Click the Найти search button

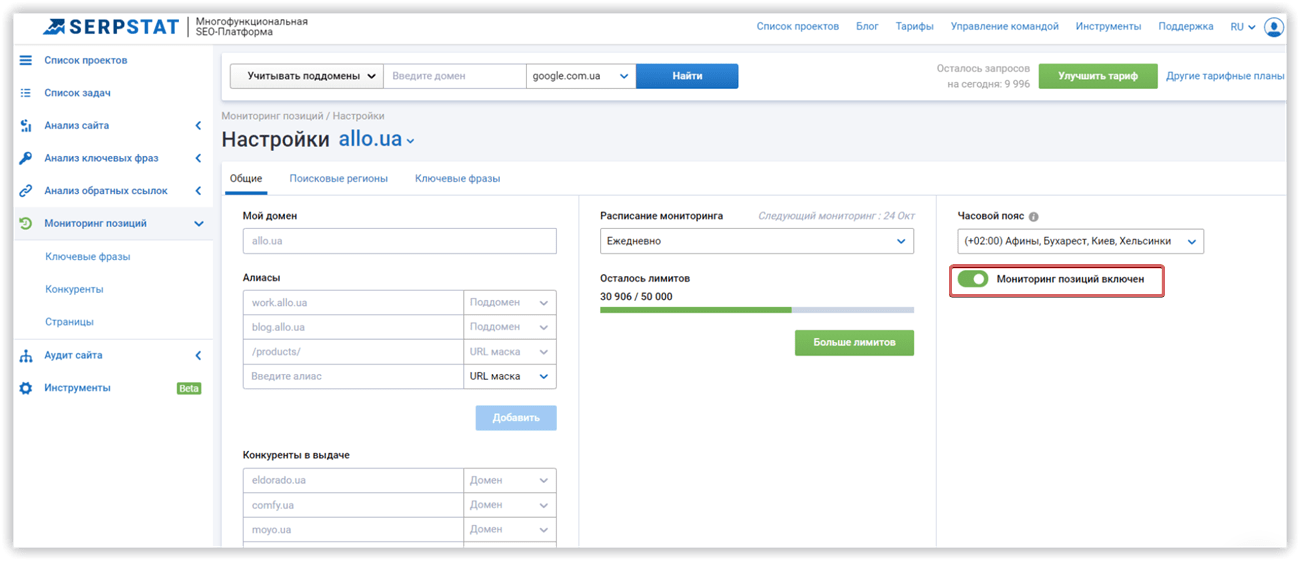pyautogui.click(x=687, y=76)
